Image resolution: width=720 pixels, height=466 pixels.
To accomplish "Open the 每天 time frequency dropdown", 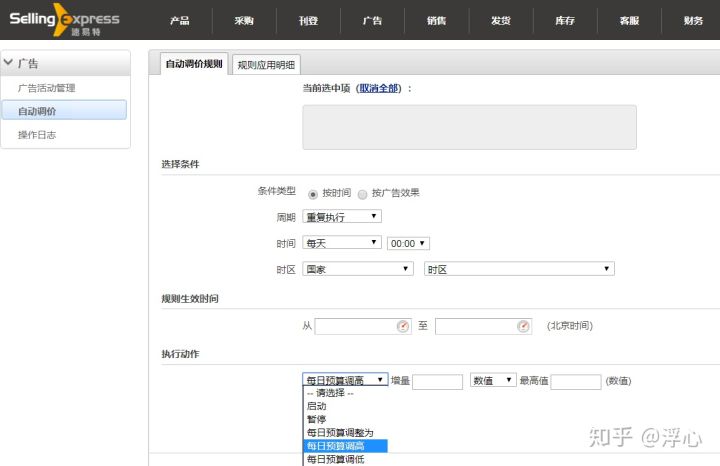I will (342, 243).
